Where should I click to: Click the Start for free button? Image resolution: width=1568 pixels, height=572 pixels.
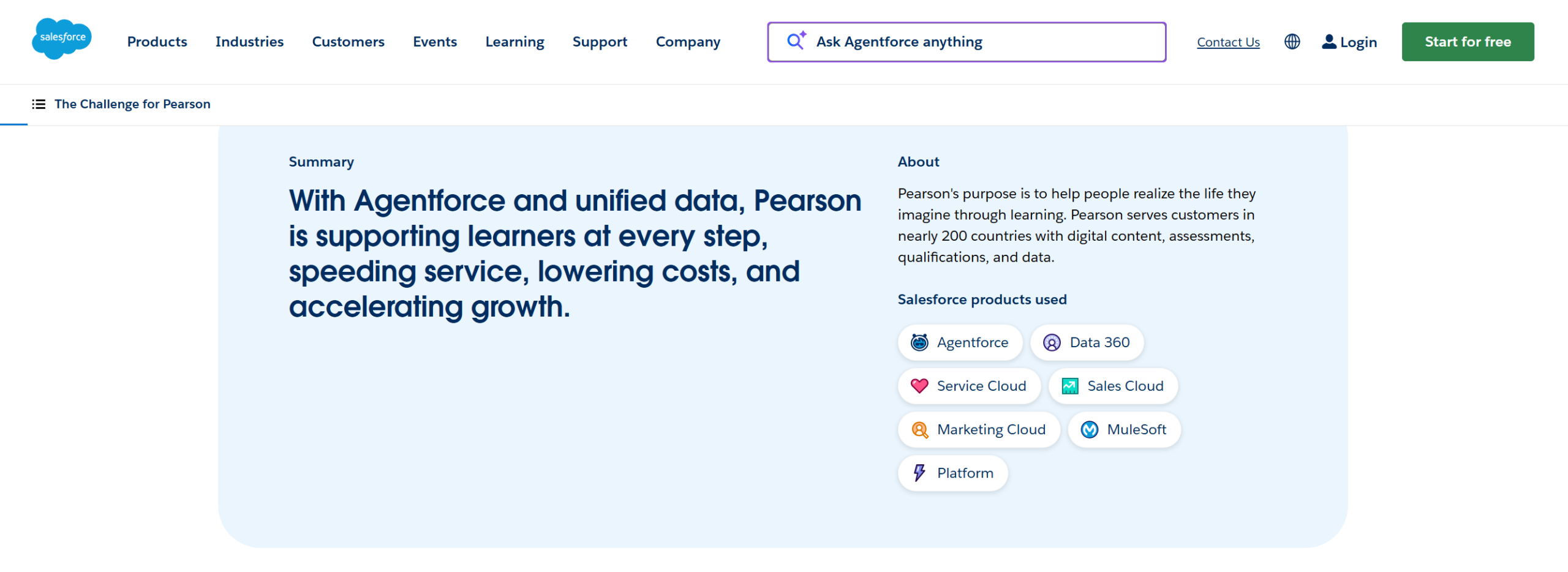click(1468, 42)
